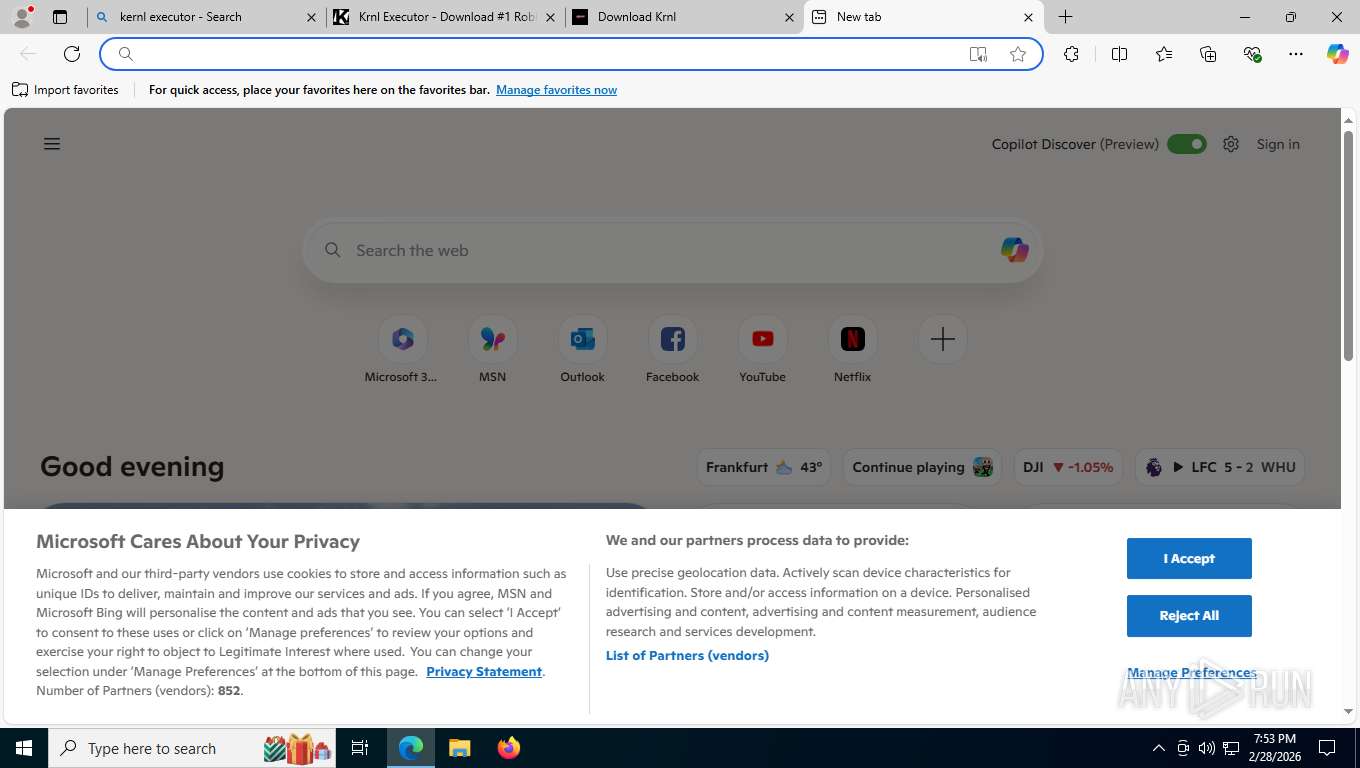This screenshot has height=768, width=1360.
Task: Click the Edge taskbar icon
Action: [x=411, y=748]
